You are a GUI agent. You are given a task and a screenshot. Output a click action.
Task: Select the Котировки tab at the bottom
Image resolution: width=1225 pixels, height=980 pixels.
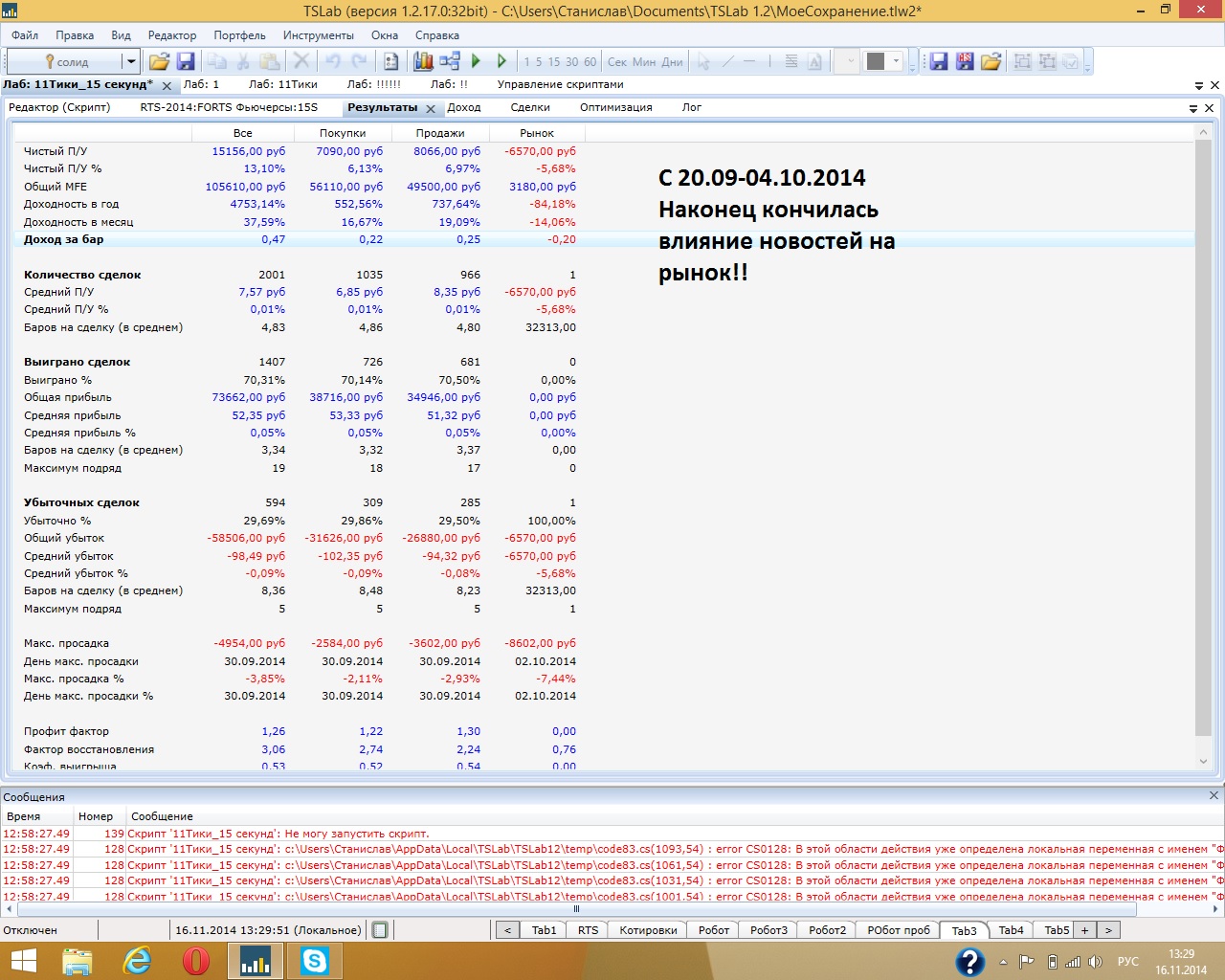click(648, 930)
